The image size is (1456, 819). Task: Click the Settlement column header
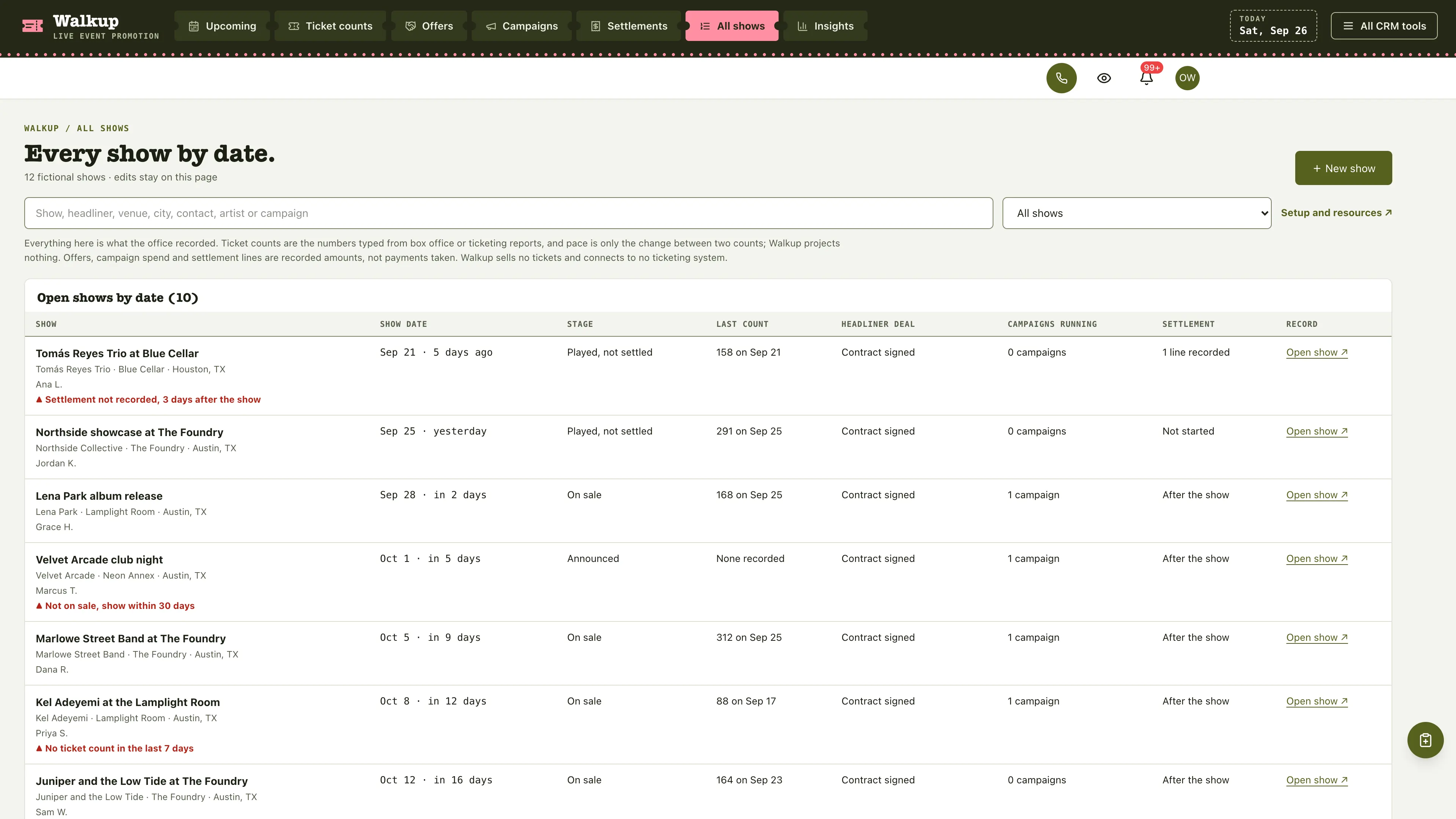click(1188, 324)
